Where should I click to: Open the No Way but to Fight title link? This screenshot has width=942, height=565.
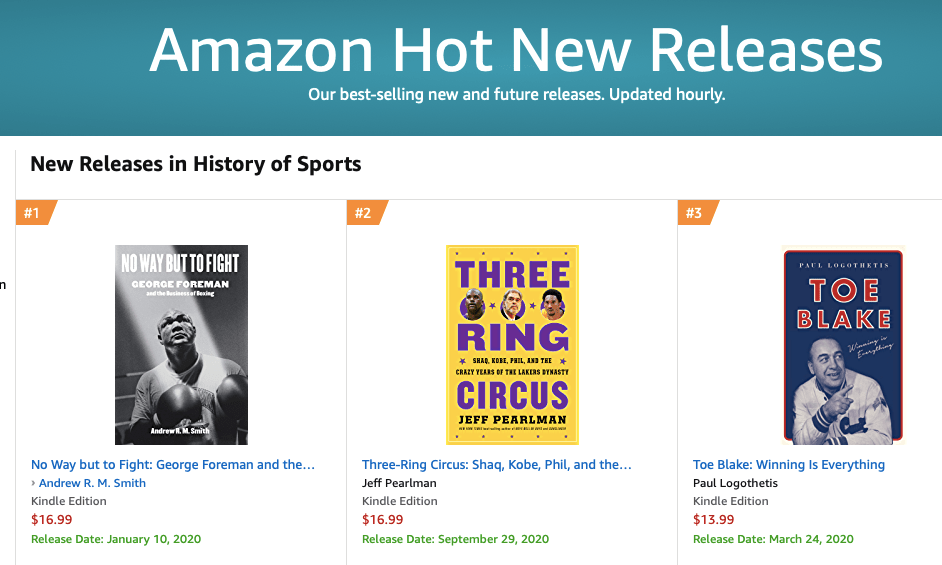click(173, 465)
